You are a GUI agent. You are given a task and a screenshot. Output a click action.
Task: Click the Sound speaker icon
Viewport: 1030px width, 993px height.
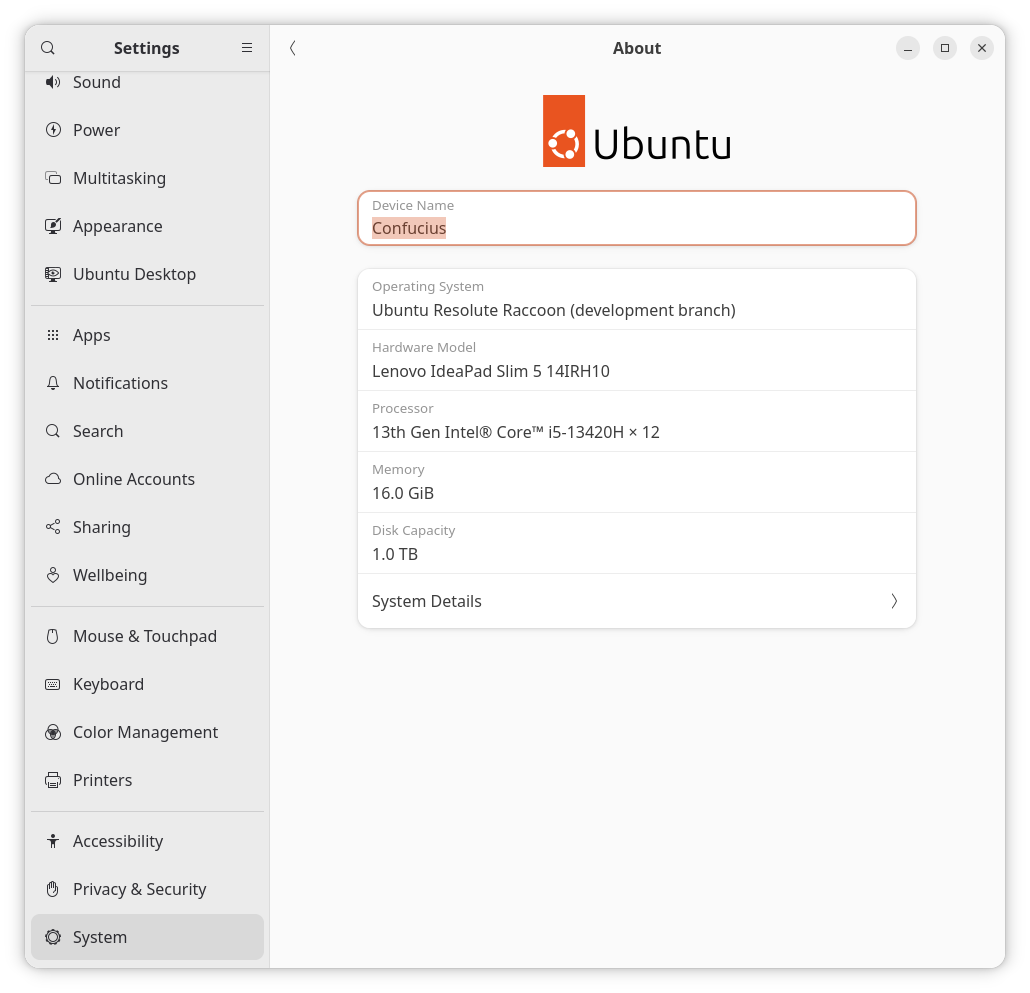(53, 82)
